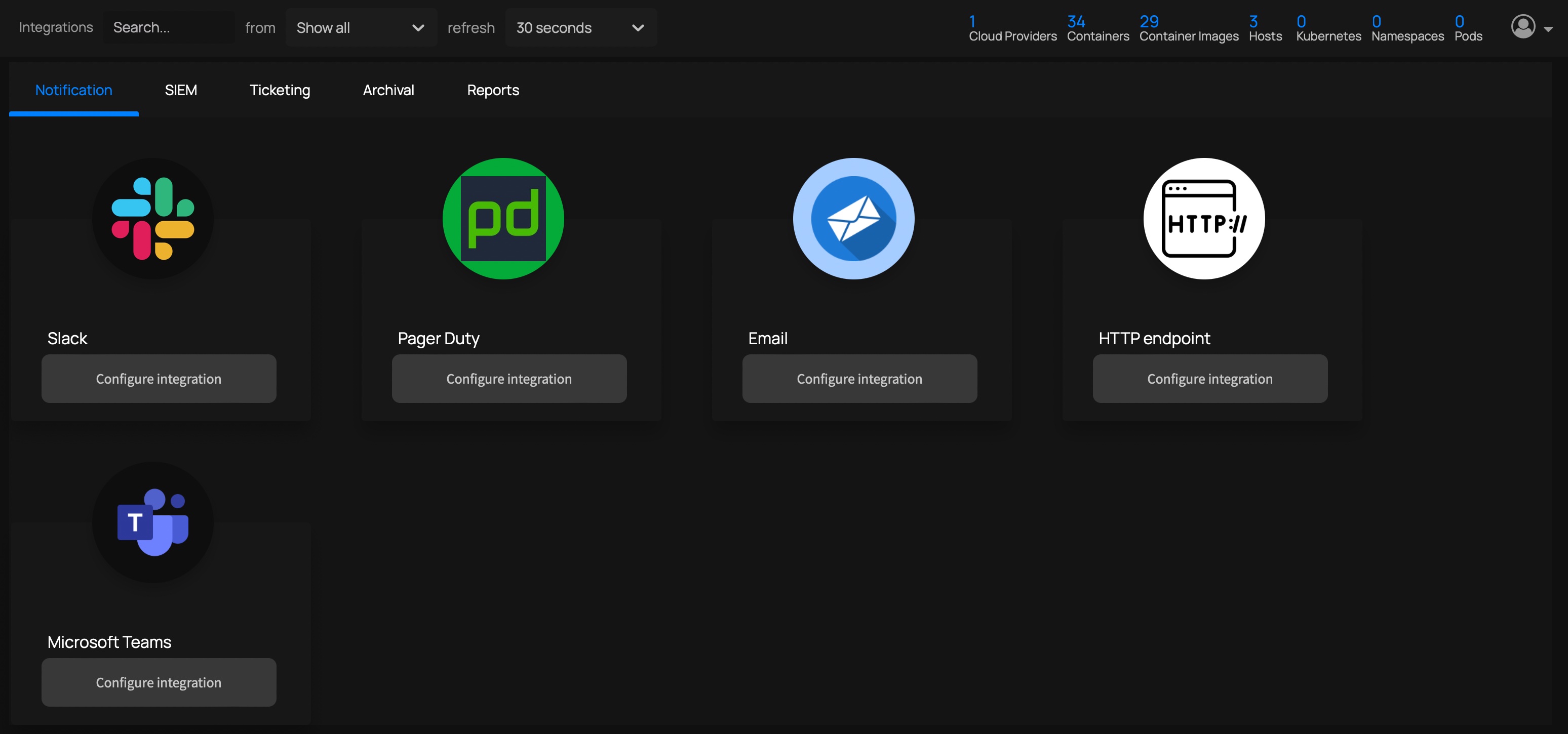
Task: Configure integration for HTTP endpoint
Action: click(1210, 379)
